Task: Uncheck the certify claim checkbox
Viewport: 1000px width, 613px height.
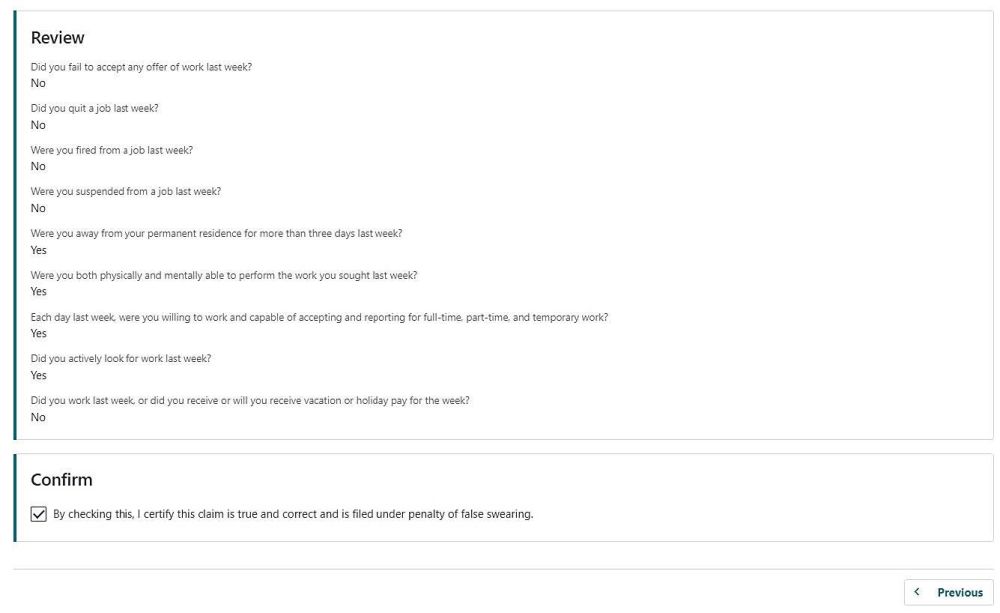Action: tap(39, 514)
